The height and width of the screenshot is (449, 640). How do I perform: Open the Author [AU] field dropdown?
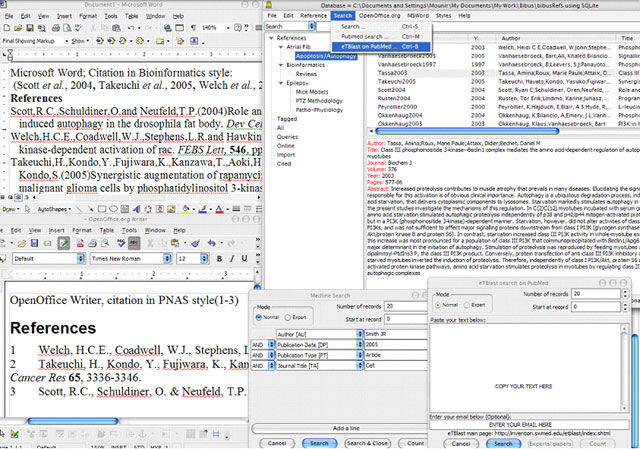click(360, 334)
